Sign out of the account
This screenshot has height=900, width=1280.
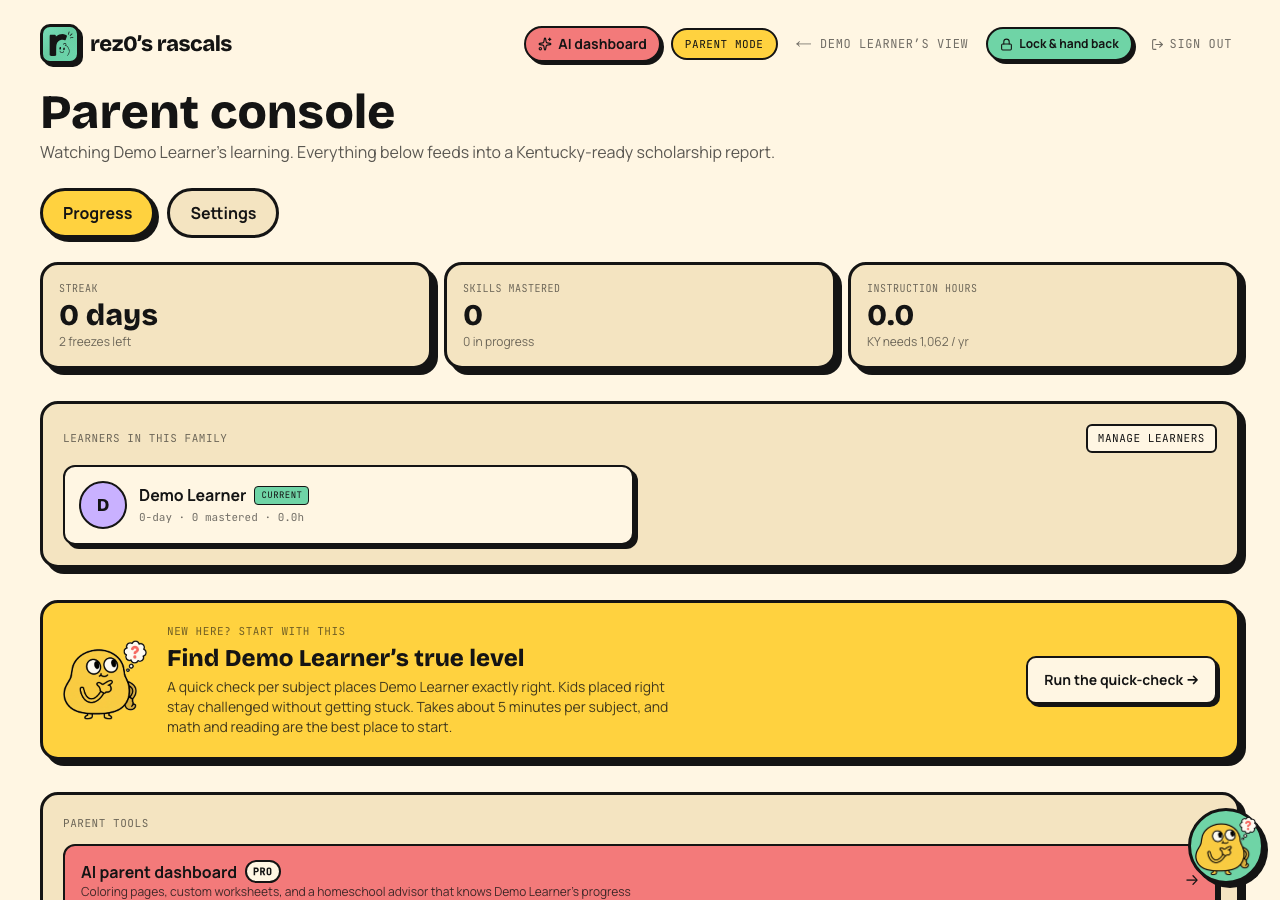1192,44
